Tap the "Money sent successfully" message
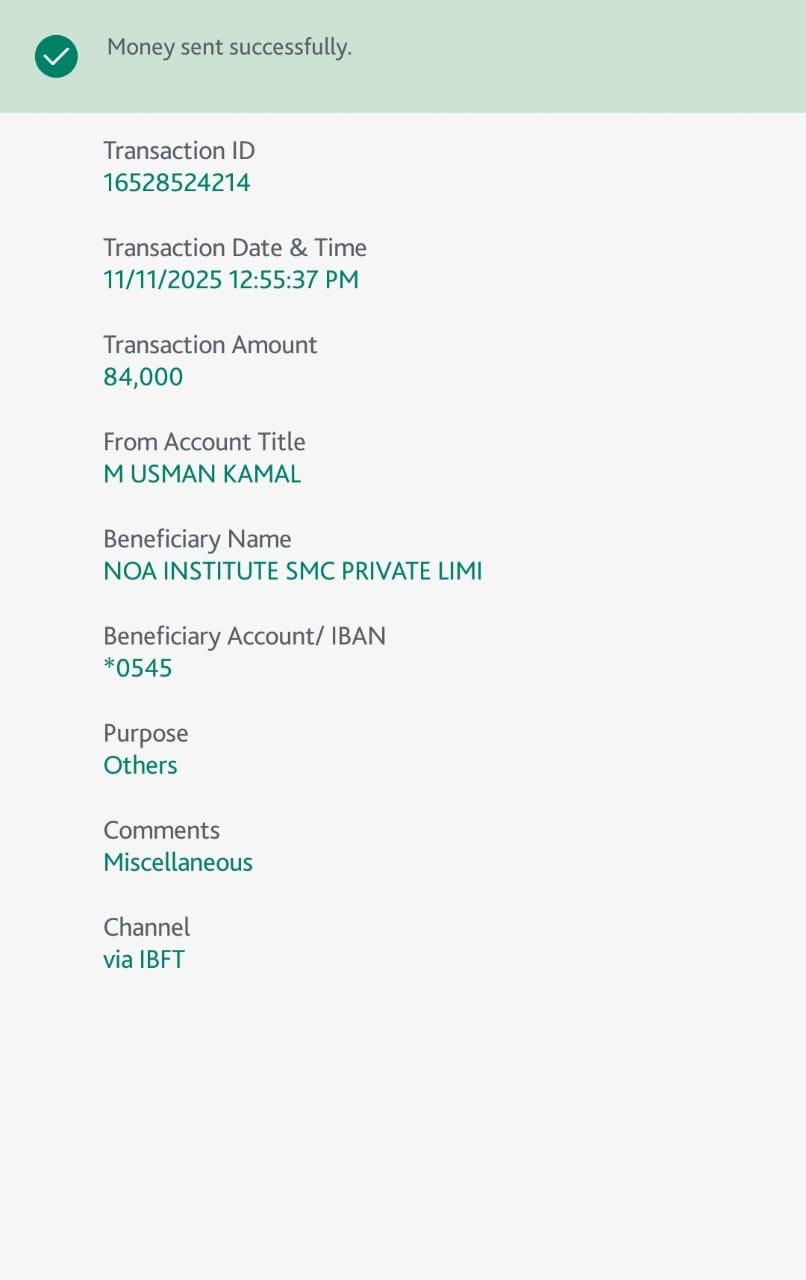This screenshot has width=806, height=1280. (229, 47)
